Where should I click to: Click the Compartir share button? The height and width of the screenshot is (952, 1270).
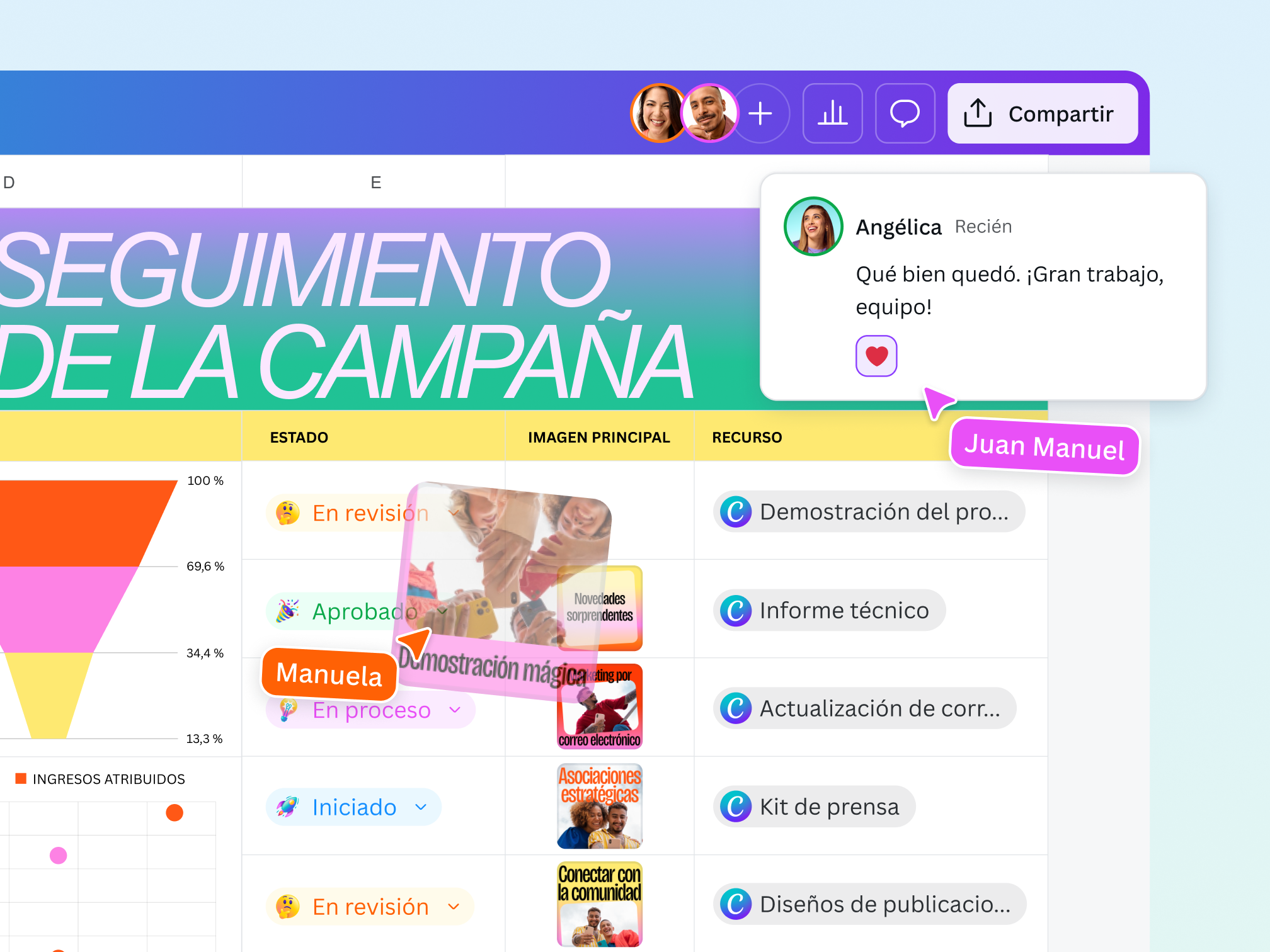coord(1042,113)
